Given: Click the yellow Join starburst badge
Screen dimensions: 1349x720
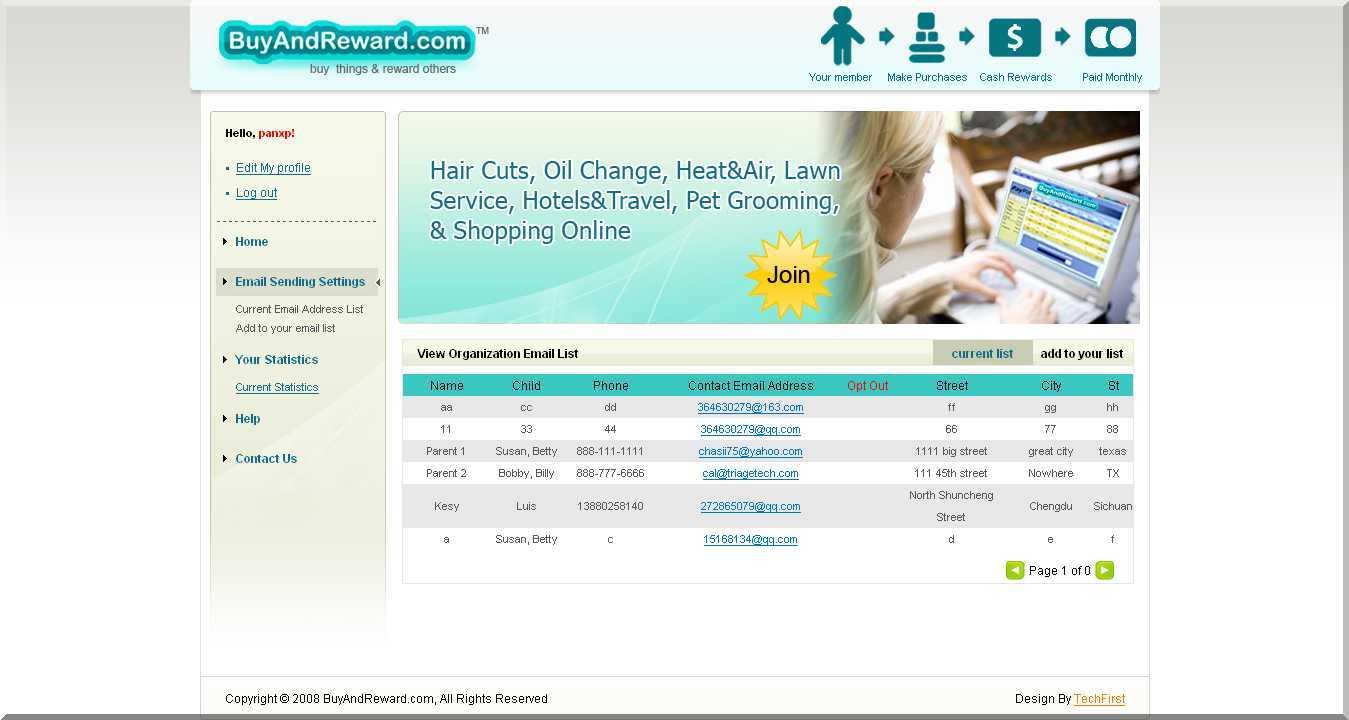Looking at the screenshot, I should pos(789,274).
